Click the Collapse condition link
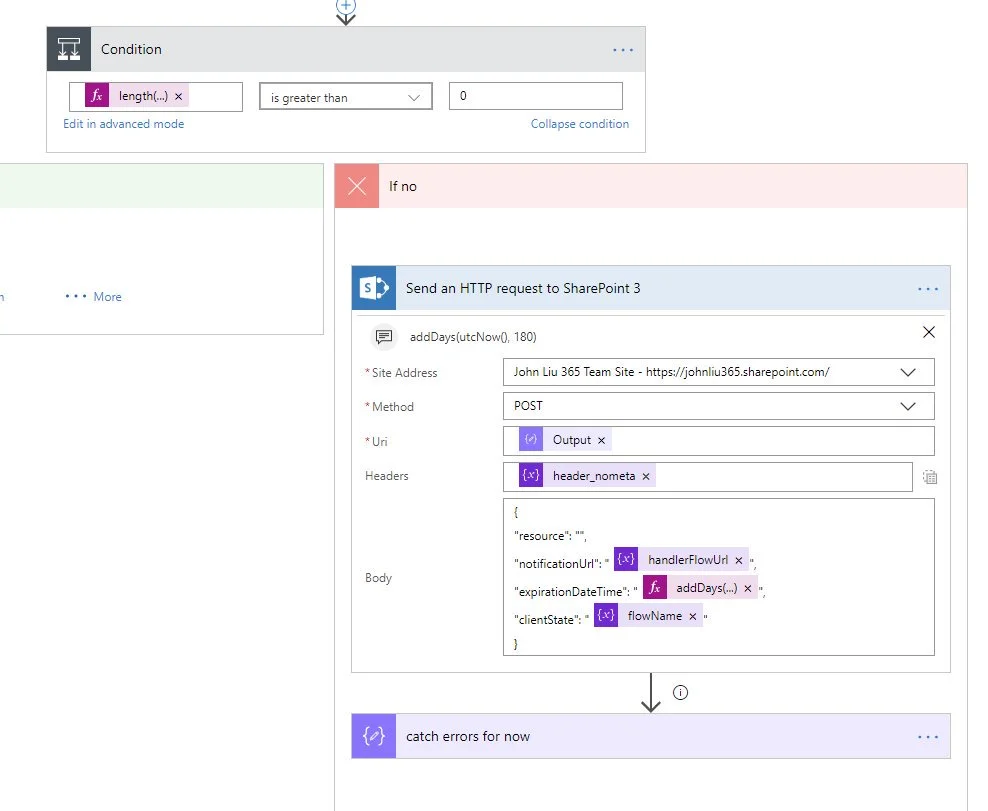Image resolution: width=988 pixels, height=811 pixels. (x=579, y=124)
